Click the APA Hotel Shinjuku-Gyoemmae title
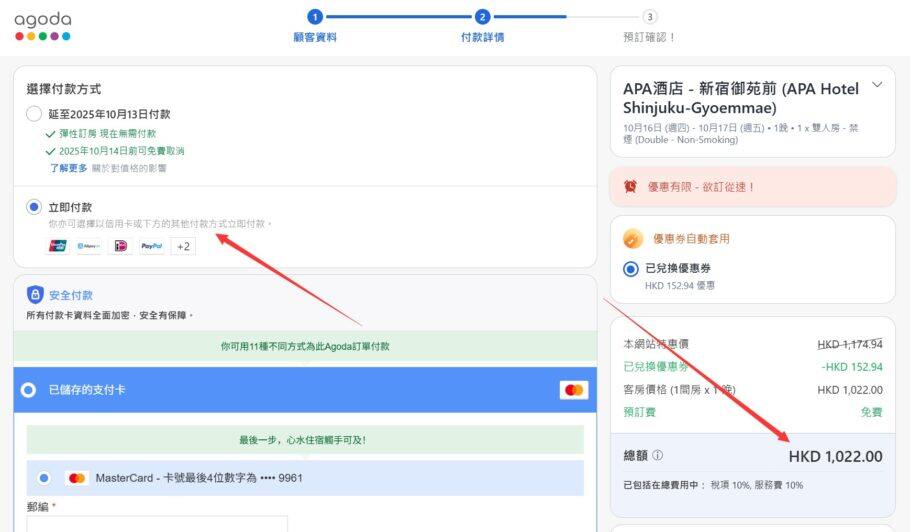 [741, 98]
